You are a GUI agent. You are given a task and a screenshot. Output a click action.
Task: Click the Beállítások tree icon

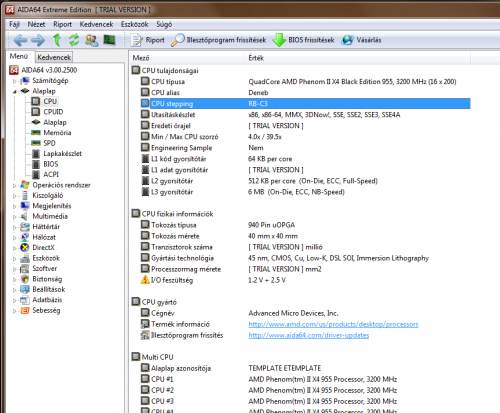25,289
